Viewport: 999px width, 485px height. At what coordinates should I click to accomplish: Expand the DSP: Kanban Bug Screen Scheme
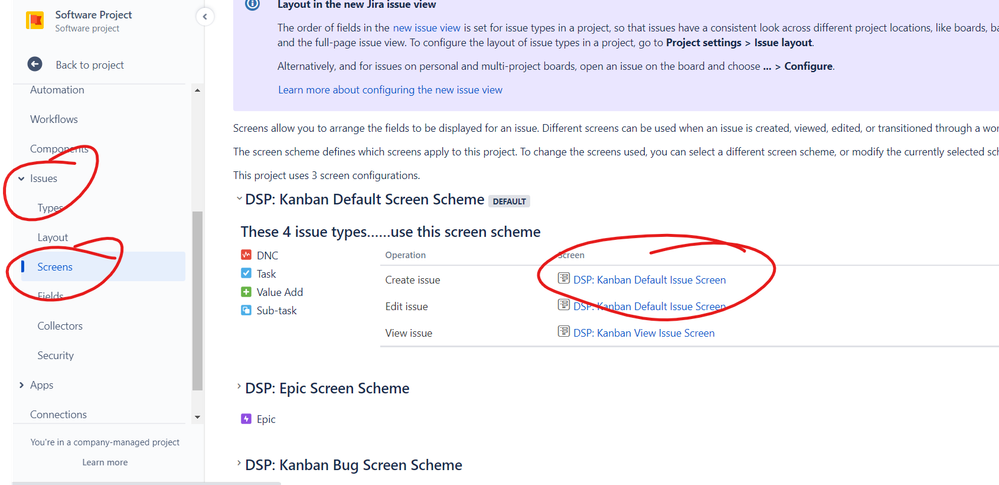click(239, 464)
